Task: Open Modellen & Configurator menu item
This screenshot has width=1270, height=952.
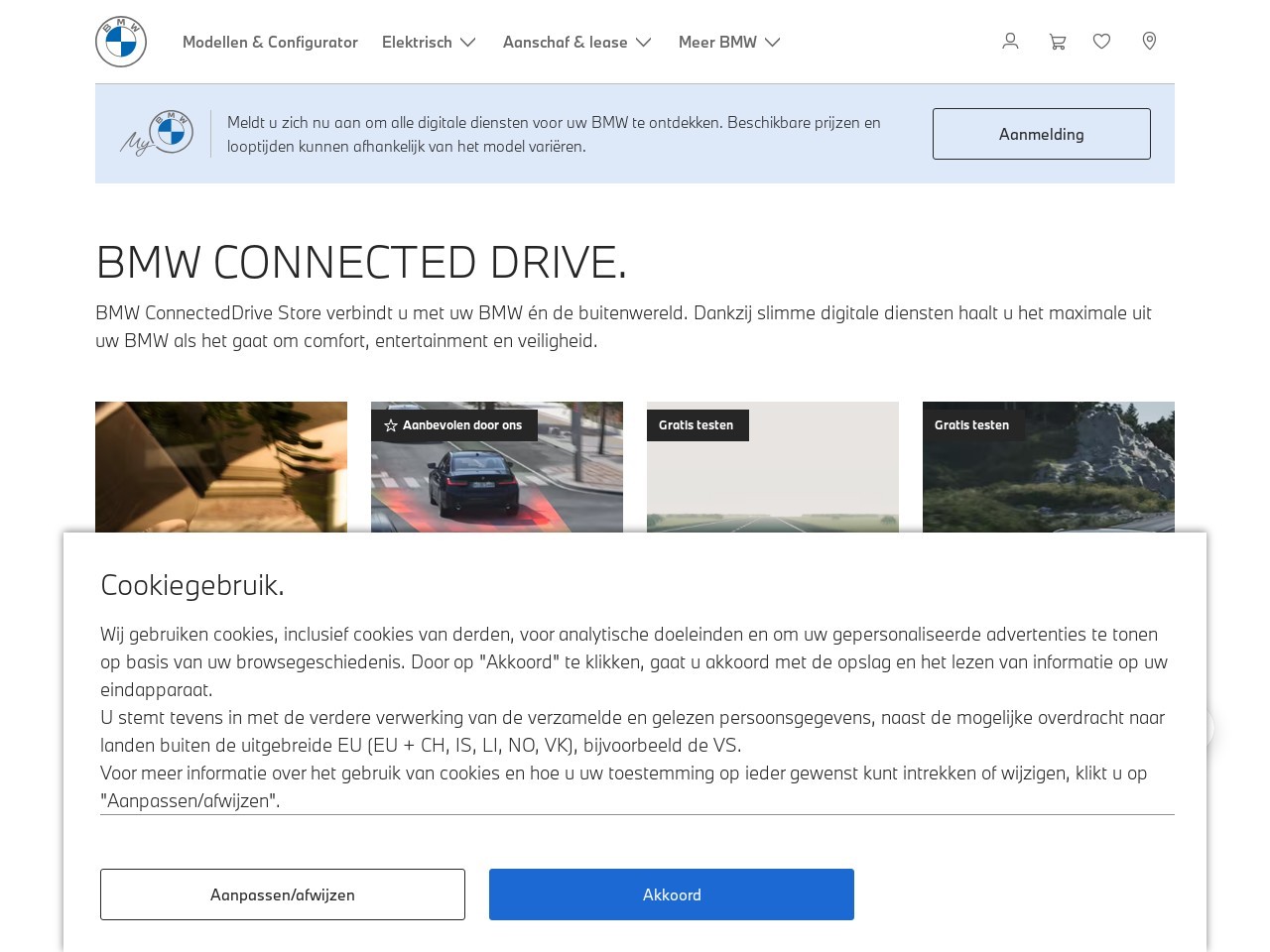Action: click(270, 42)
